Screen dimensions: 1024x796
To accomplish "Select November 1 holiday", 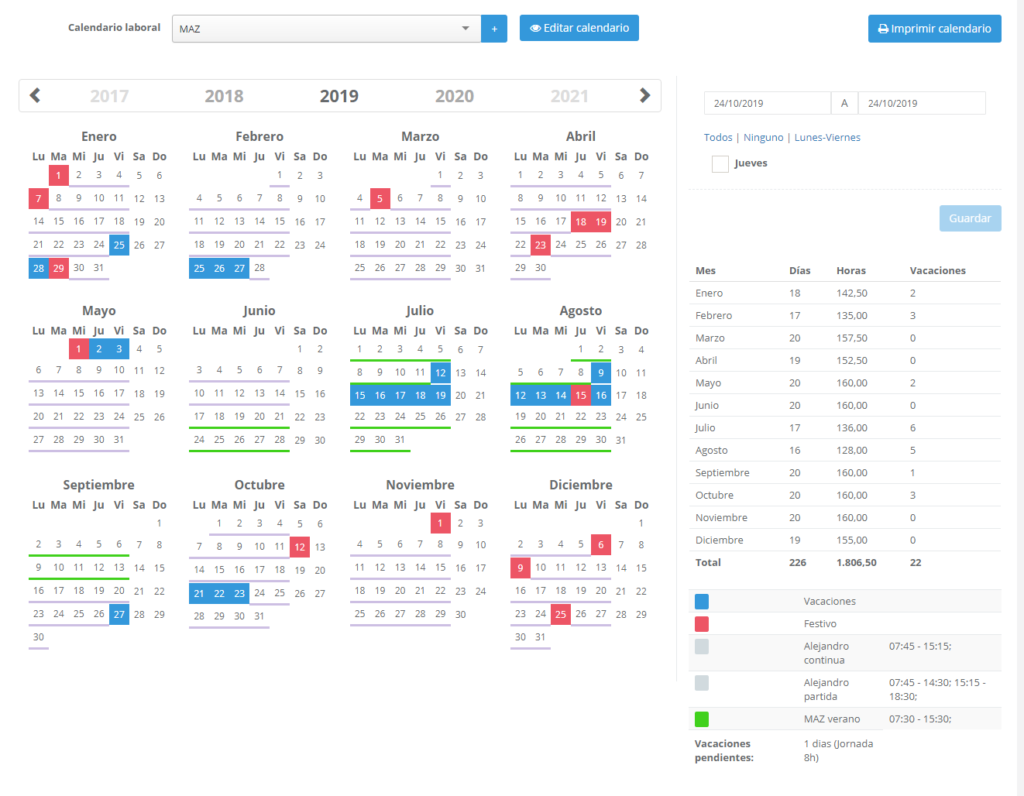I will click(441, 523).
